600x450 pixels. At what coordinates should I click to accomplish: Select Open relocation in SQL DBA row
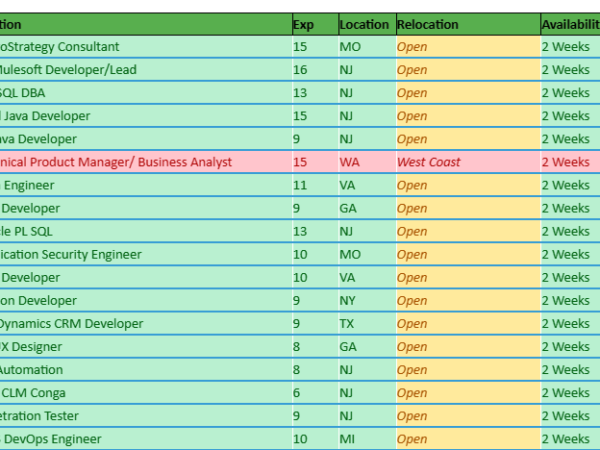pyautogui.click(x=468, y=93)
